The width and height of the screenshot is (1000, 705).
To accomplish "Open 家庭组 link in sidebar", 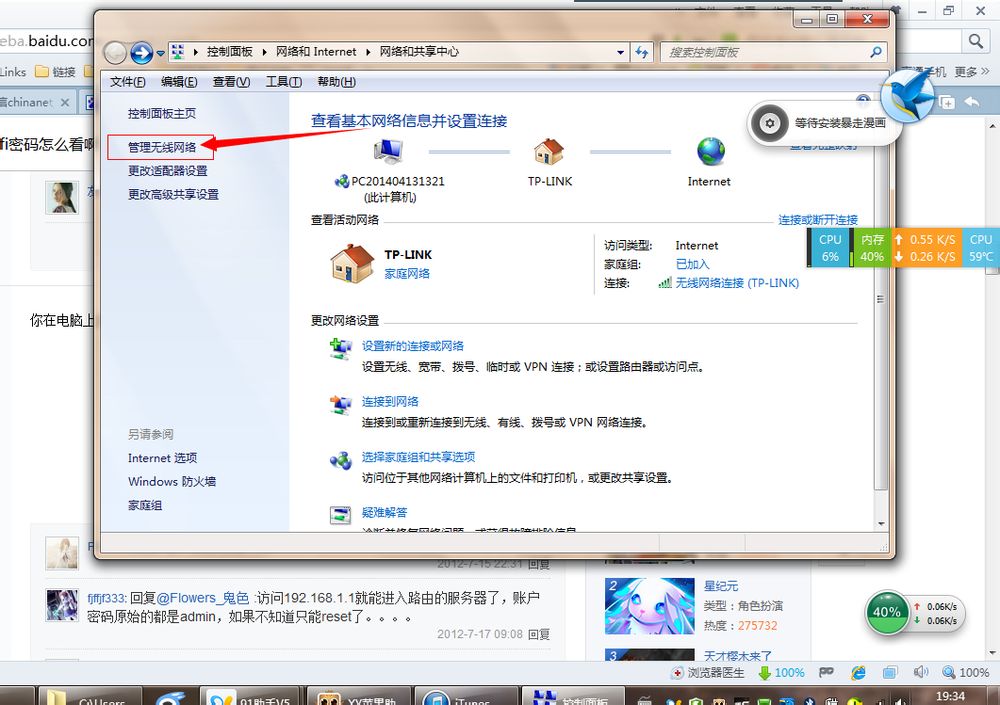I will tap(145, 505).
